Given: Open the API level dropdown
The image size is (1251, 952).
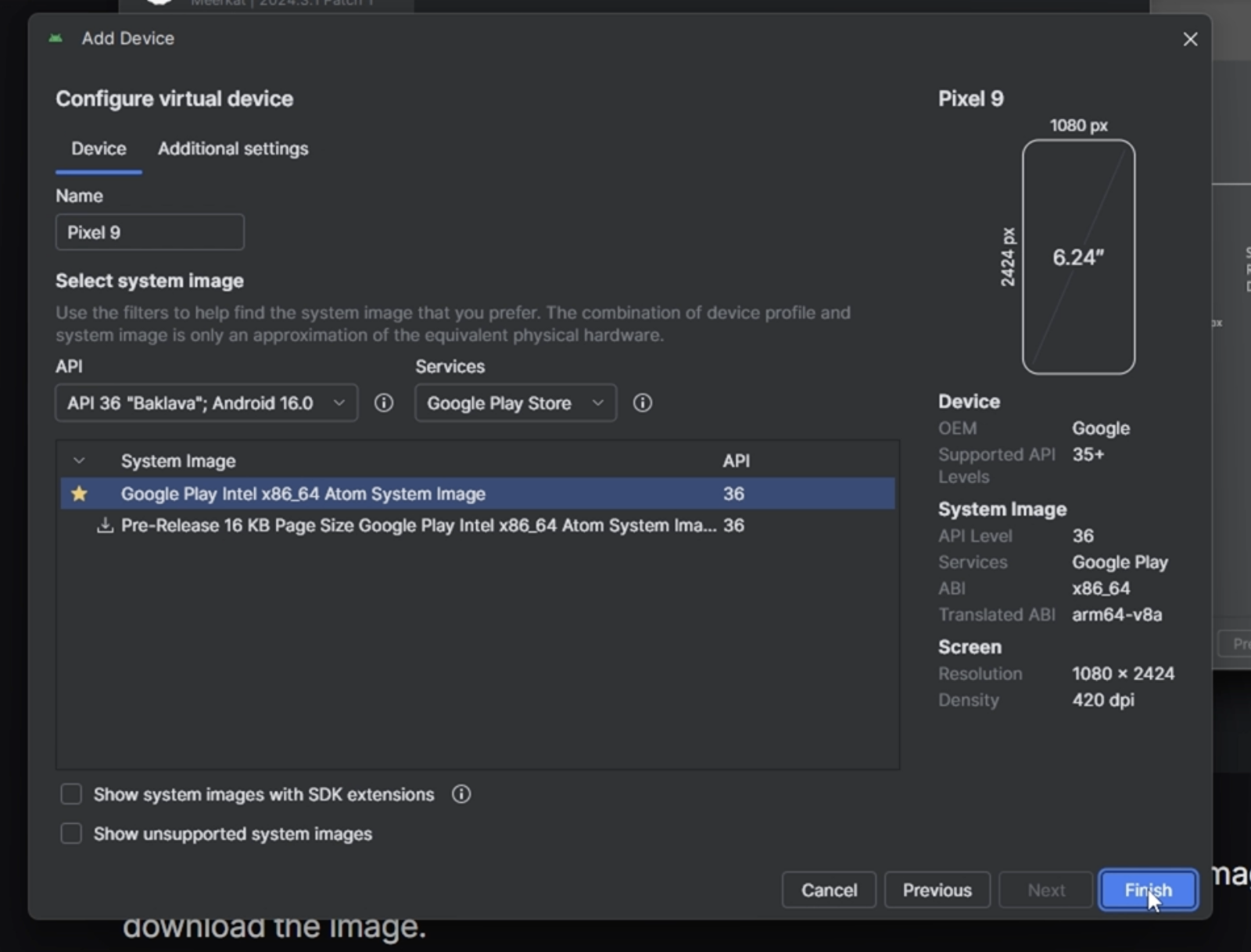Looking at the screenshot, I should (x=206, y=403).
